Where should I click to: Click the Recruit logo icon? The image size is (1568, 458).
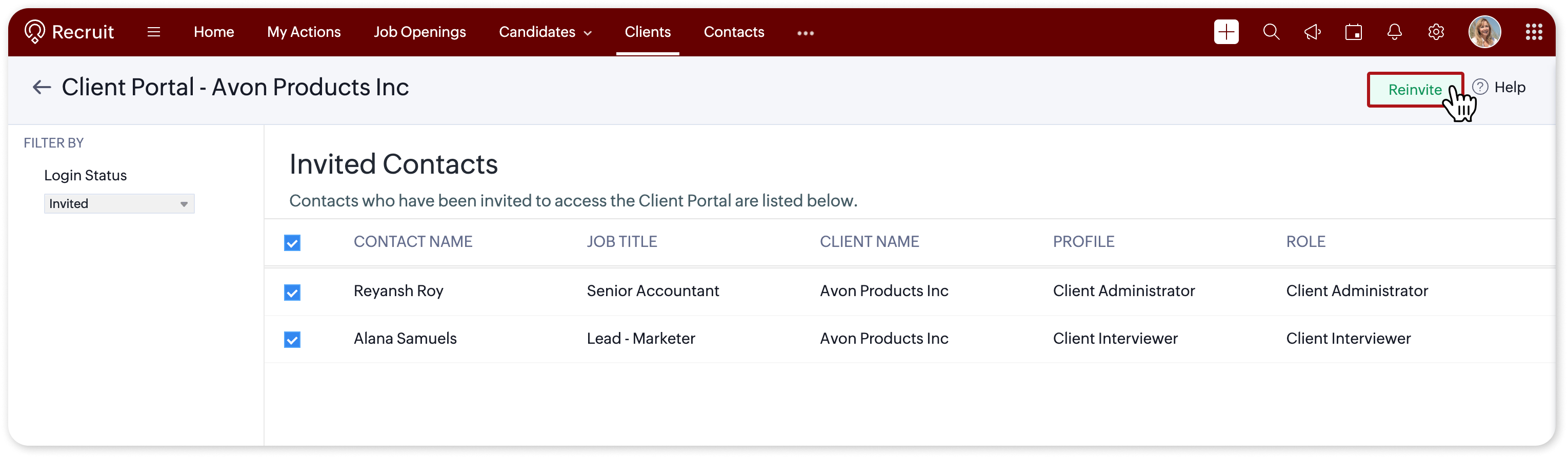tap(35, 31)
